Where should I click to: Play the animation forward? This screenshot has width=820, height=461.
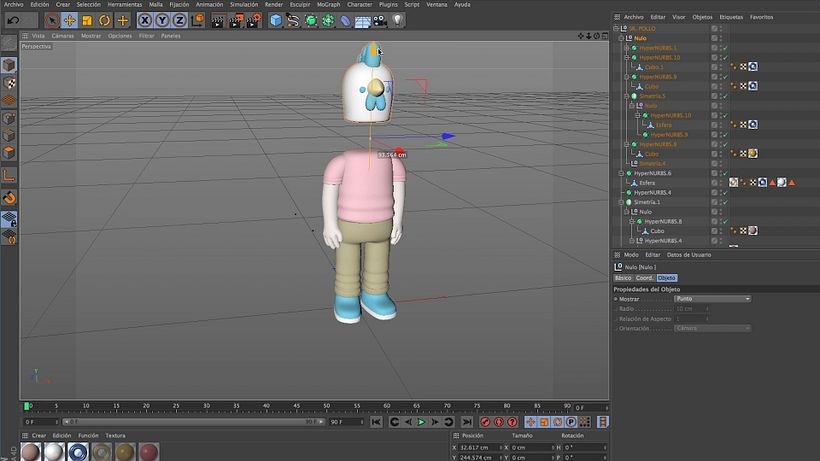(421, 422)
